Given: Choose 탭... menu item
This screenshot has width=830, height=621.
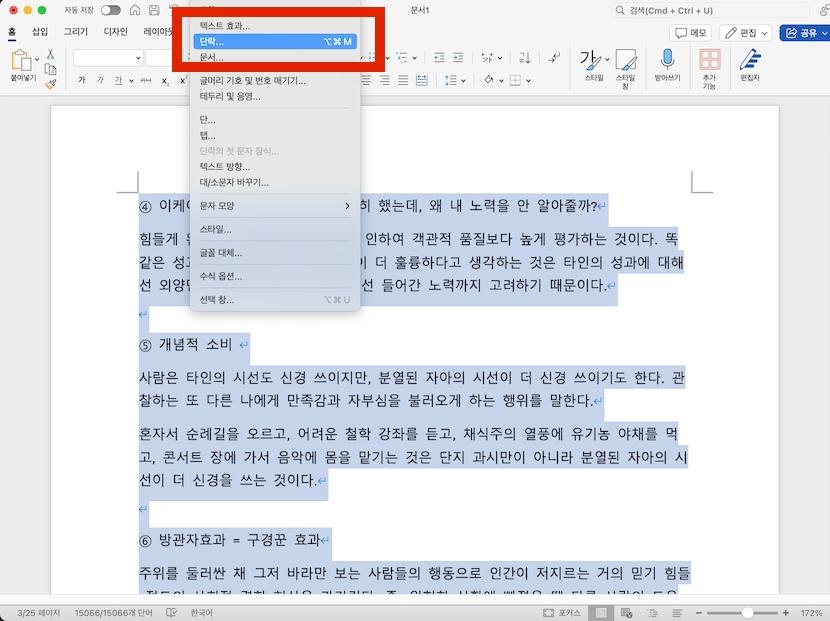Looking at the screenshot, I should coord(275,136).
